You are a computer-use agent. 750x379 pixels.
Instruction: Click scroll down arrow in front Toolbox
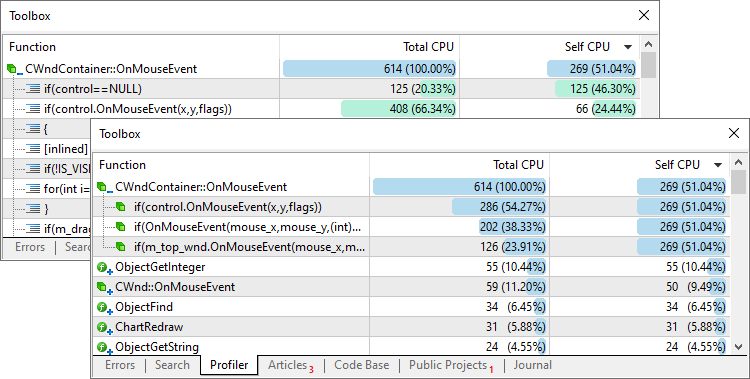point(739,346)
